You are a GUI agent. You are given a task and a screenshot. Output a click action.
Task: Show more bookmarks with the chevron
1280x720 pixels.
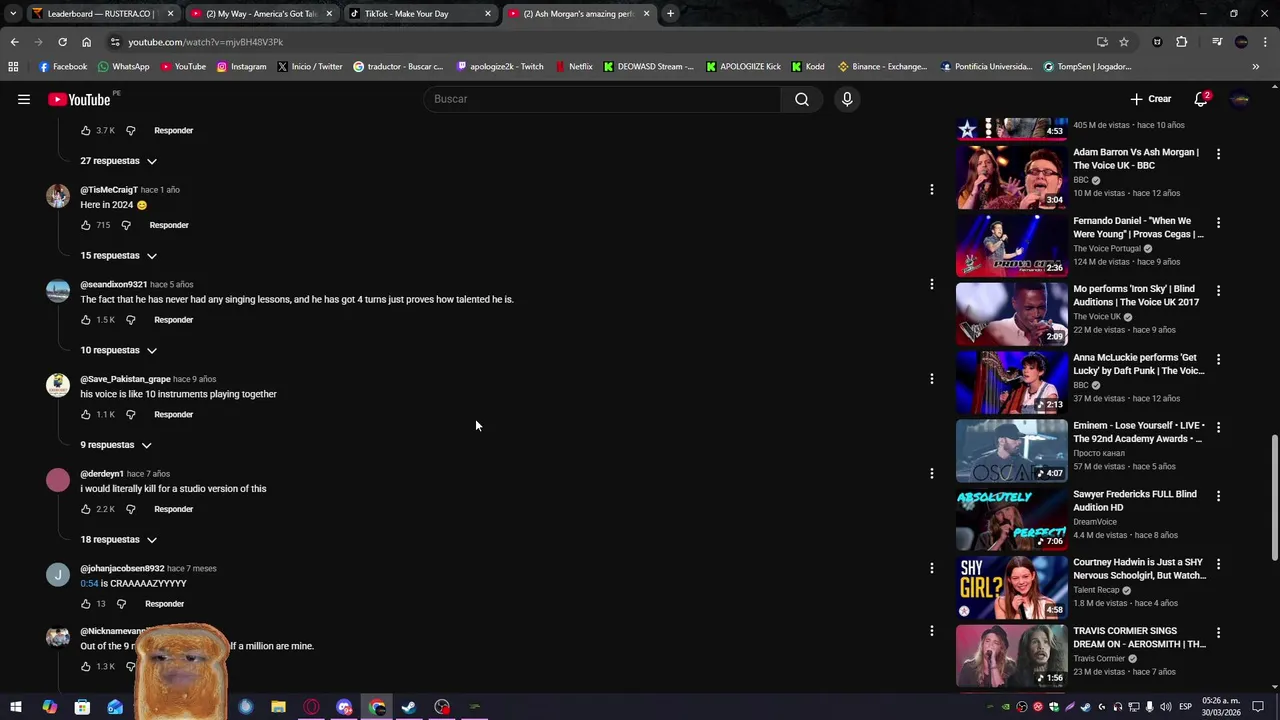[1255, 67]
